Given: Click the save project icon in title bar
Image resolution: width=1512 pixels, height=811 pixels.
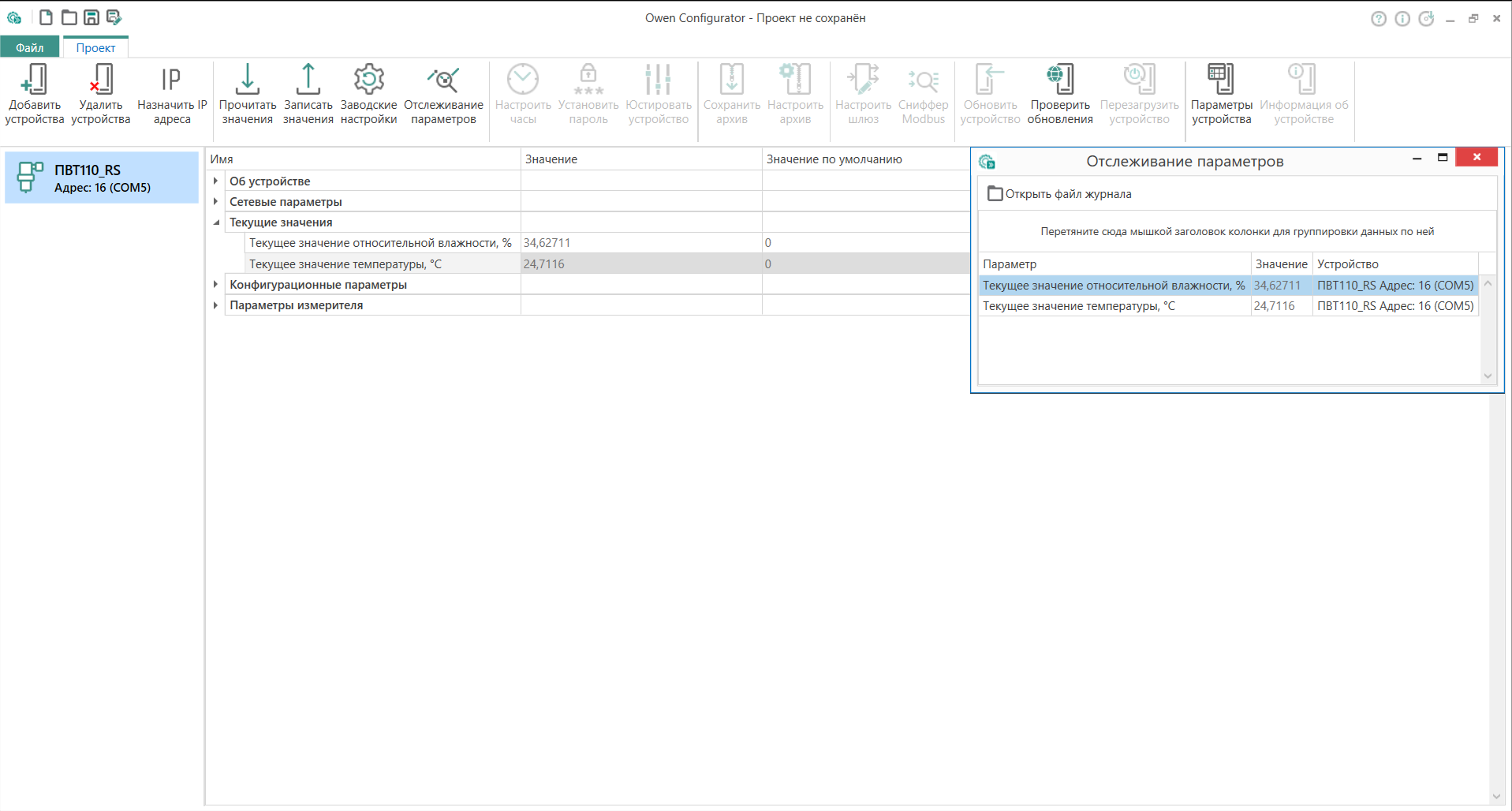Looking at the screenshot, I should [x=91, y=17].
